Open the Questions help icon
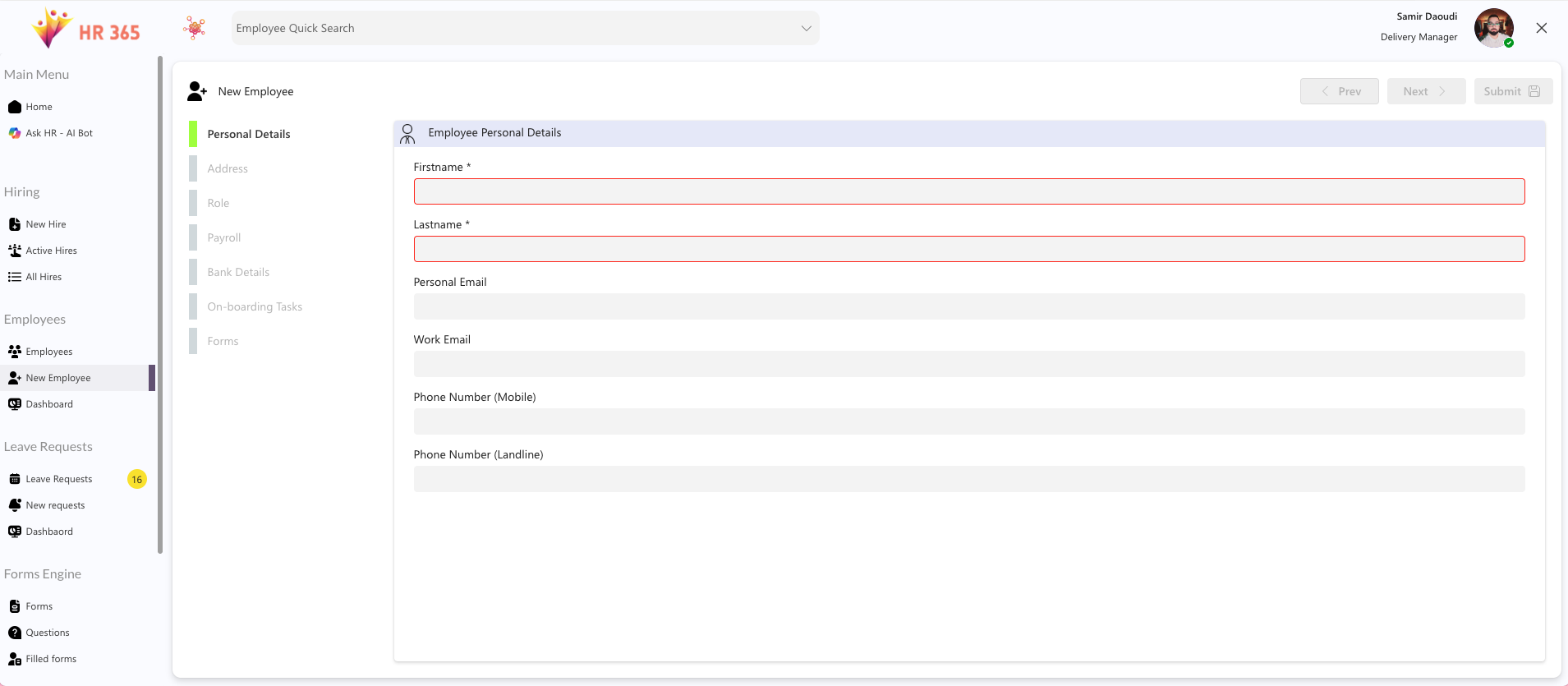This screenshot has width=1568, height=686. (x=14, y=633)
